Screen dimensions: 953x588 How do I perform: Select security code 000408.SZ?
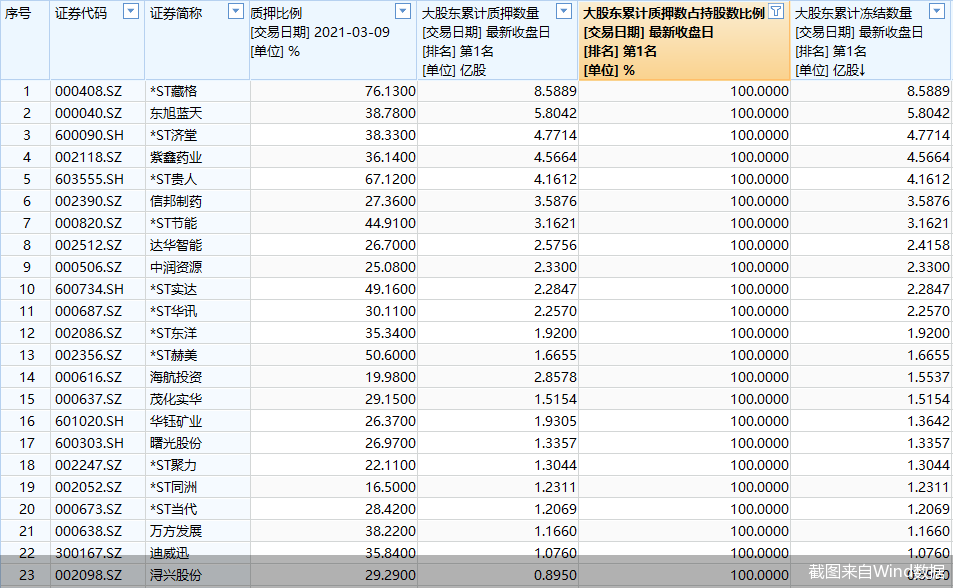pyautogui.click(x=89, y=91)
